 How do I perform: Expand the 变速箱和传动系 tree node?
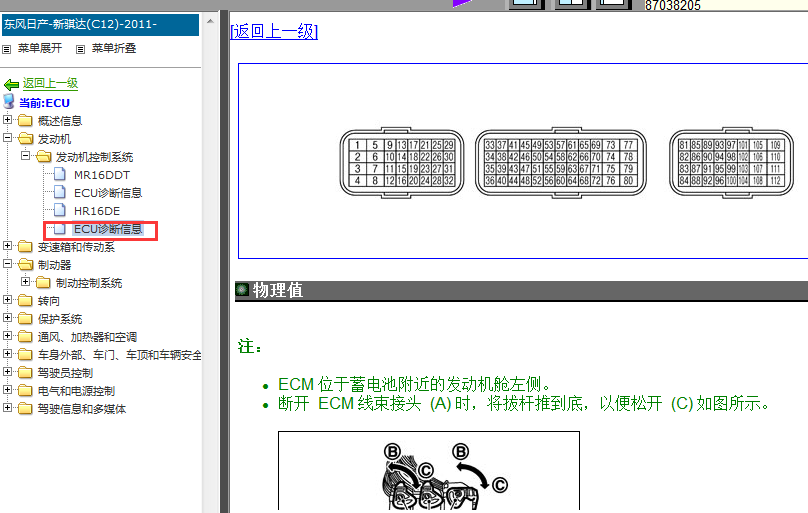pos(7,246)
